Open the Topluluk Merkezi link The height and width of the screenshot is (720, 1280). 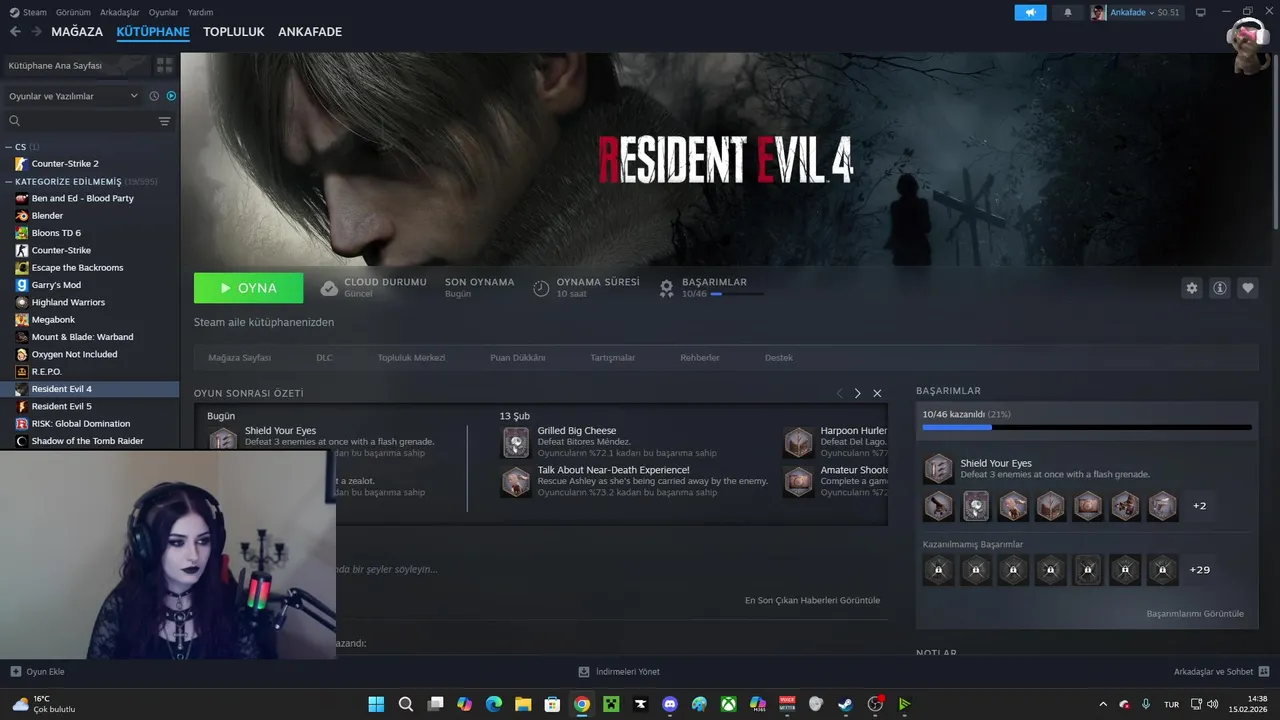click(x=411, y=357)
